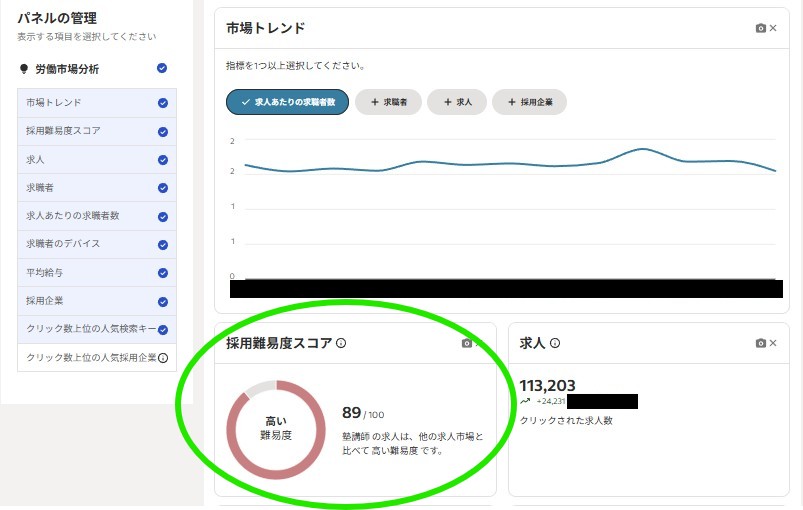Viewport: 803px width, 510px height.
Task: Toggle all panels via 労働市場分析 checkbox
Action: coord(162,68)
